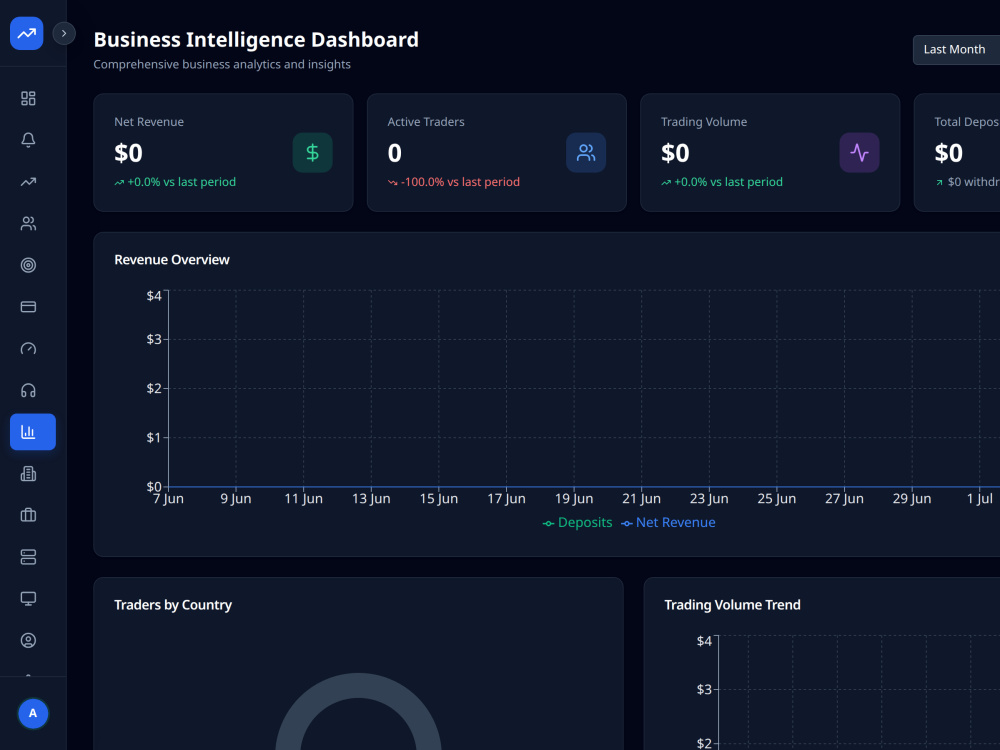Open notifications bell icon in sidebar

pos(28,140)
